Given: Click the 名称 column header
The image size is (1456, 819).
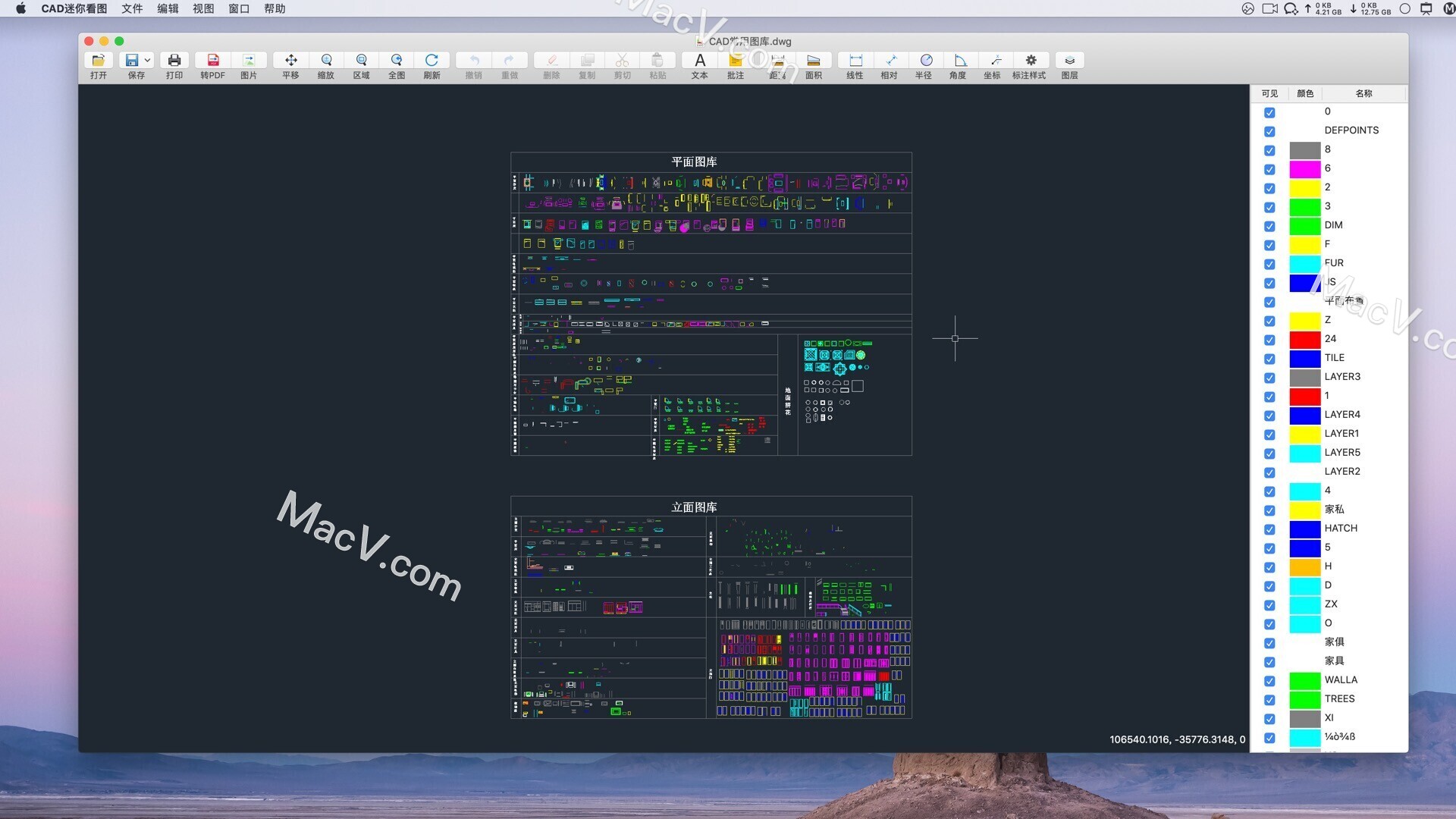Looking at the screenshot, I should click(x=1363, y=93).
